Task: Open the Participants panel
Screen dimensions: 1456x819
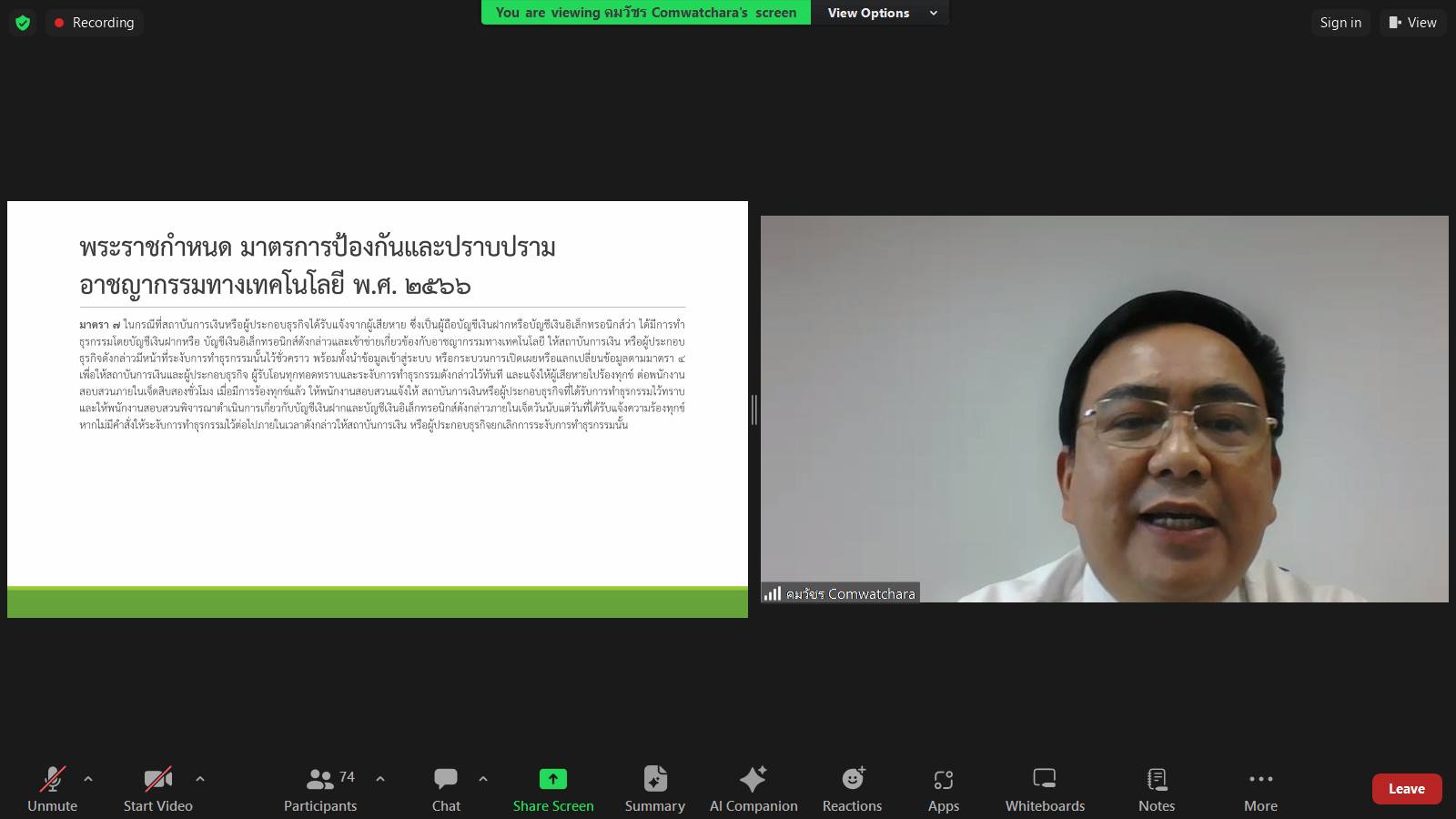Action: coord(320,790)
